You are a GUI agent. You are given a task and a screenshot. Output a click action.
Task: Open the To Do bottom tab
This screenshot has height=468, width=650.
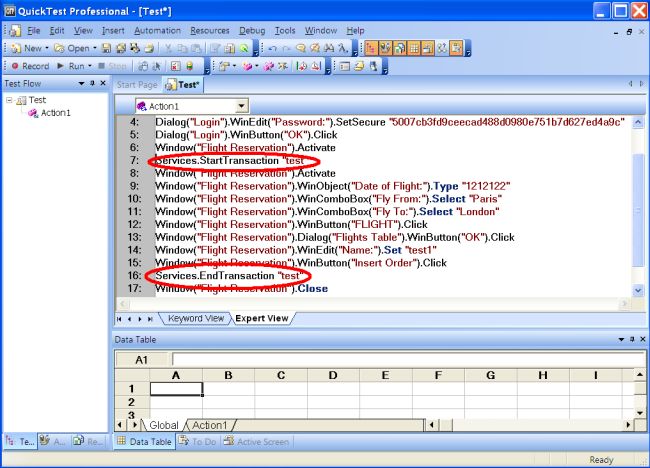198,442
